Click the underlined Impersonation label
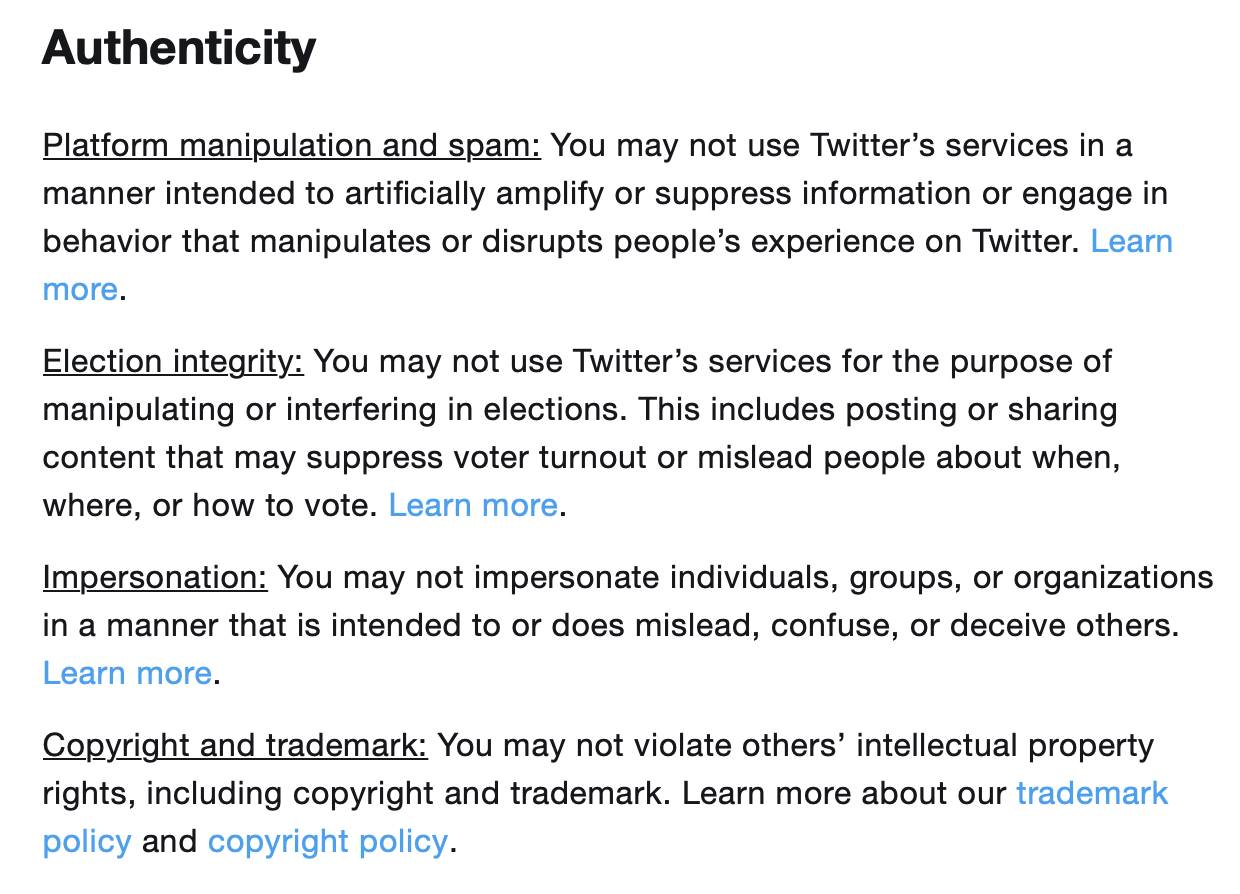1240x894 pixels. point(155,578)
